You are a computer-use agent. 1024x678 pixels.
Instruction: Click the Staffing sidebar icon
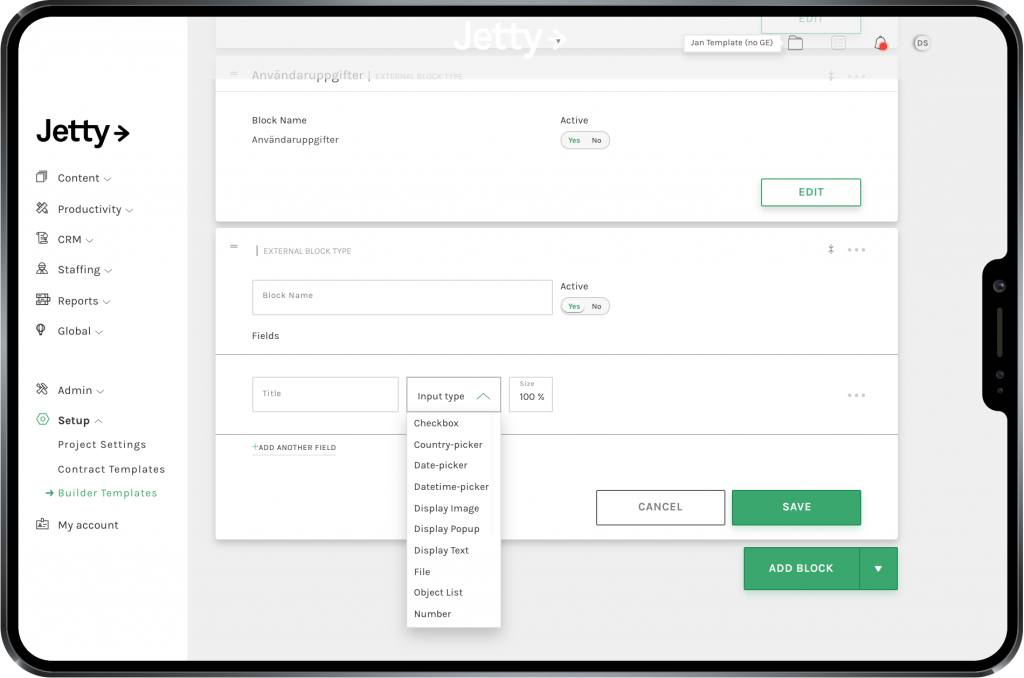tap(43, 270)
